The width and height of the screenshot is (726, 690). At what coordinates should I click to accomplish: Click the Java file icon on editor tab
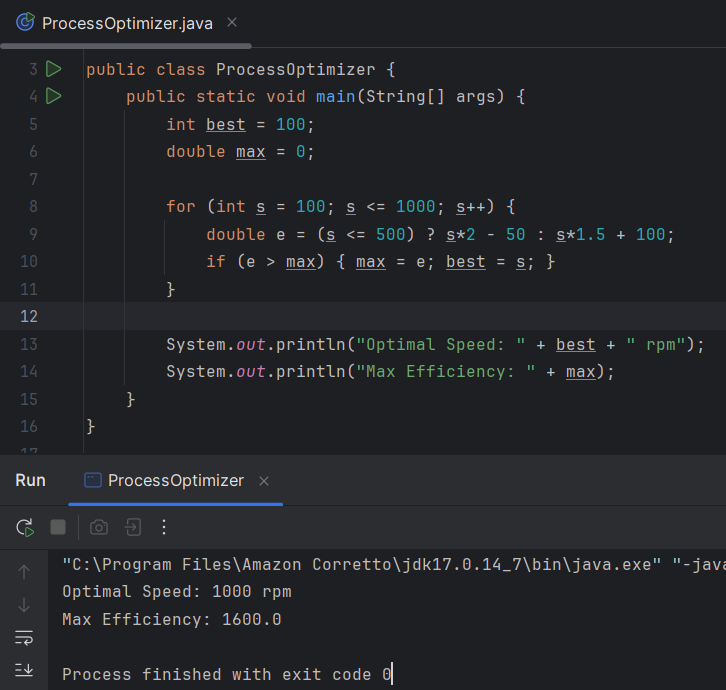(25, 23)
